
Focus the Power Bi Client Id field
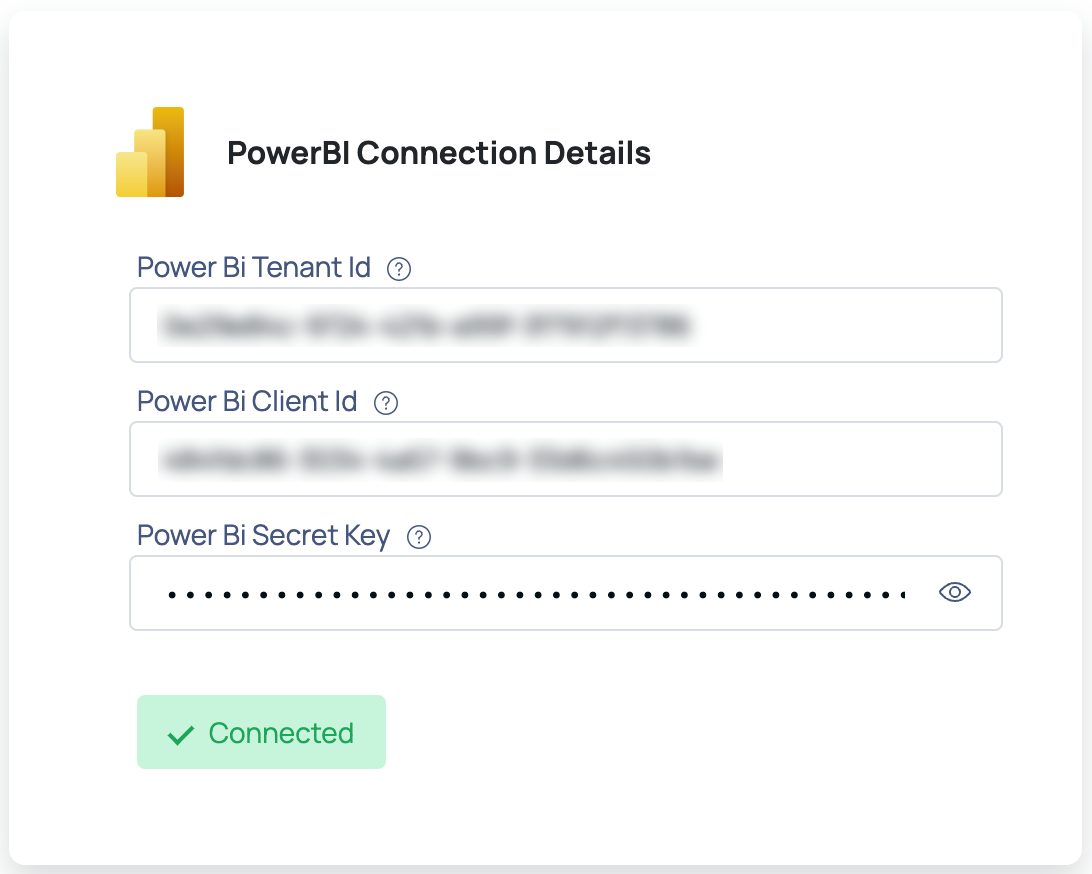[x=566, y=459]
